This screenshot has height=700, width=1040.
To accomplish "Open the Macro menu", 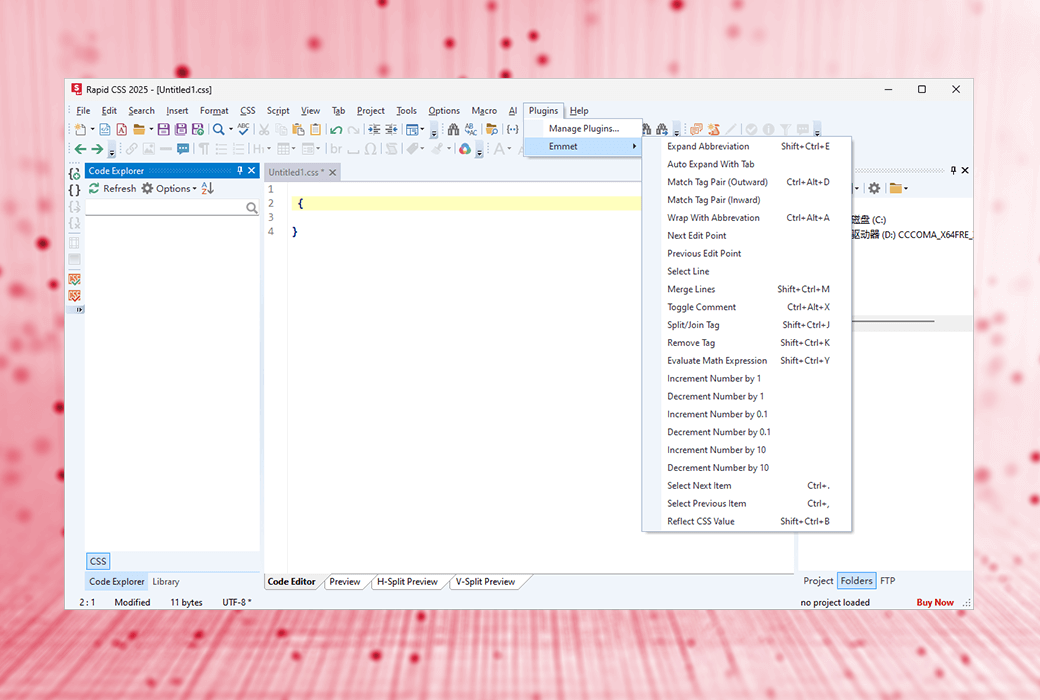I will click(484, 111).
